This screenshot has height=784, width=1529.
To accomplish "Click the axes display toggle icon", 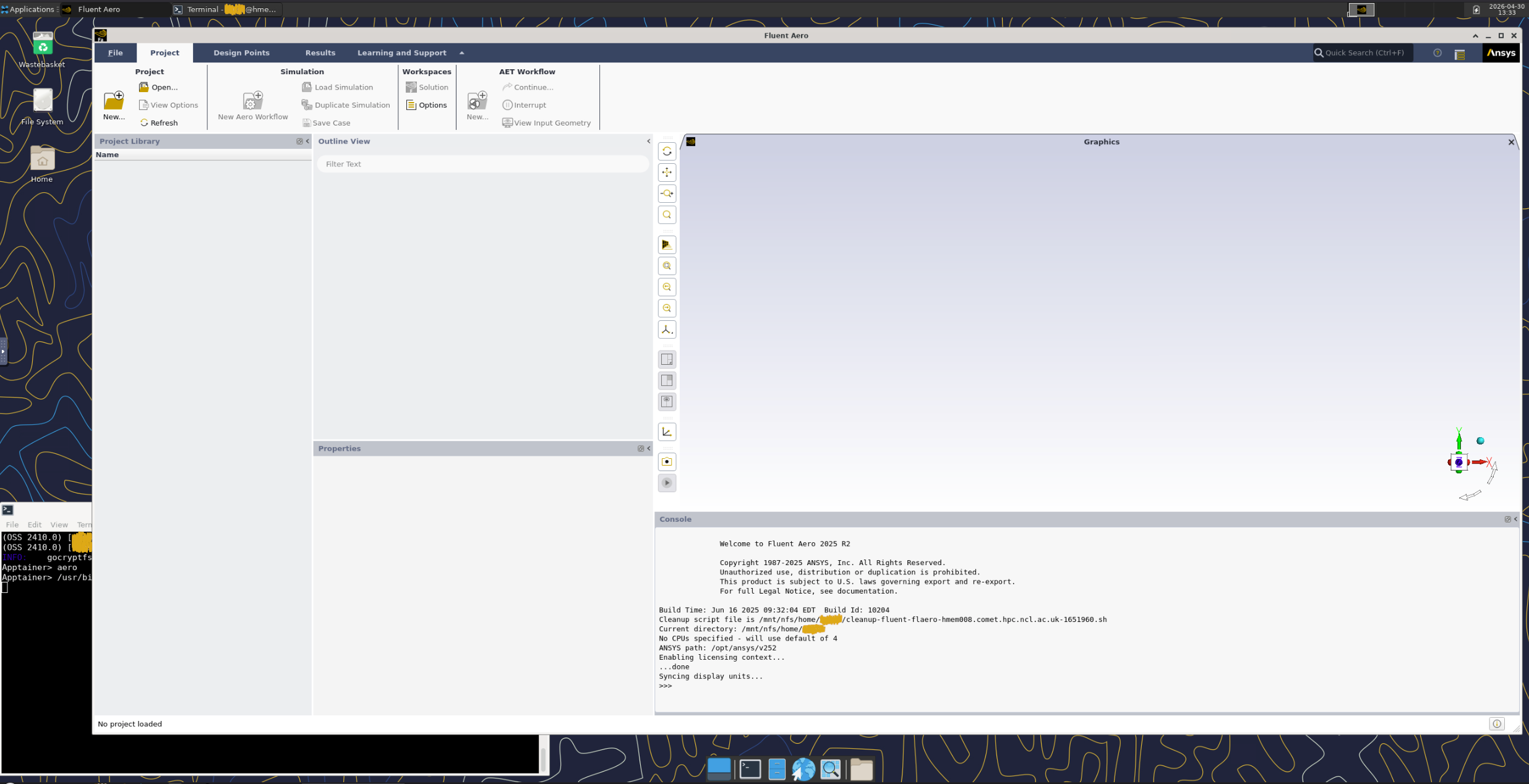I will pos(667,432).
